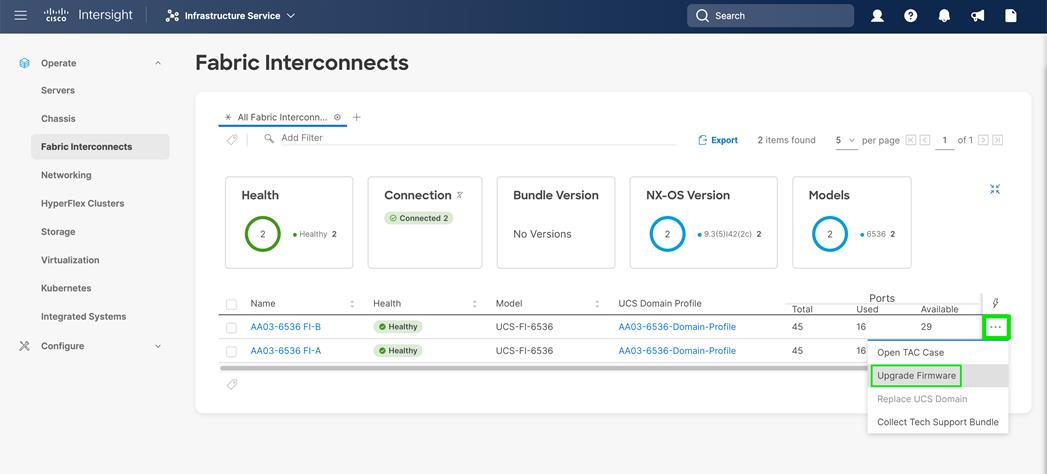Select Upgrade Firmware from the menu
This screenshot has width=1047, height=474.
[x=937, y=376]
